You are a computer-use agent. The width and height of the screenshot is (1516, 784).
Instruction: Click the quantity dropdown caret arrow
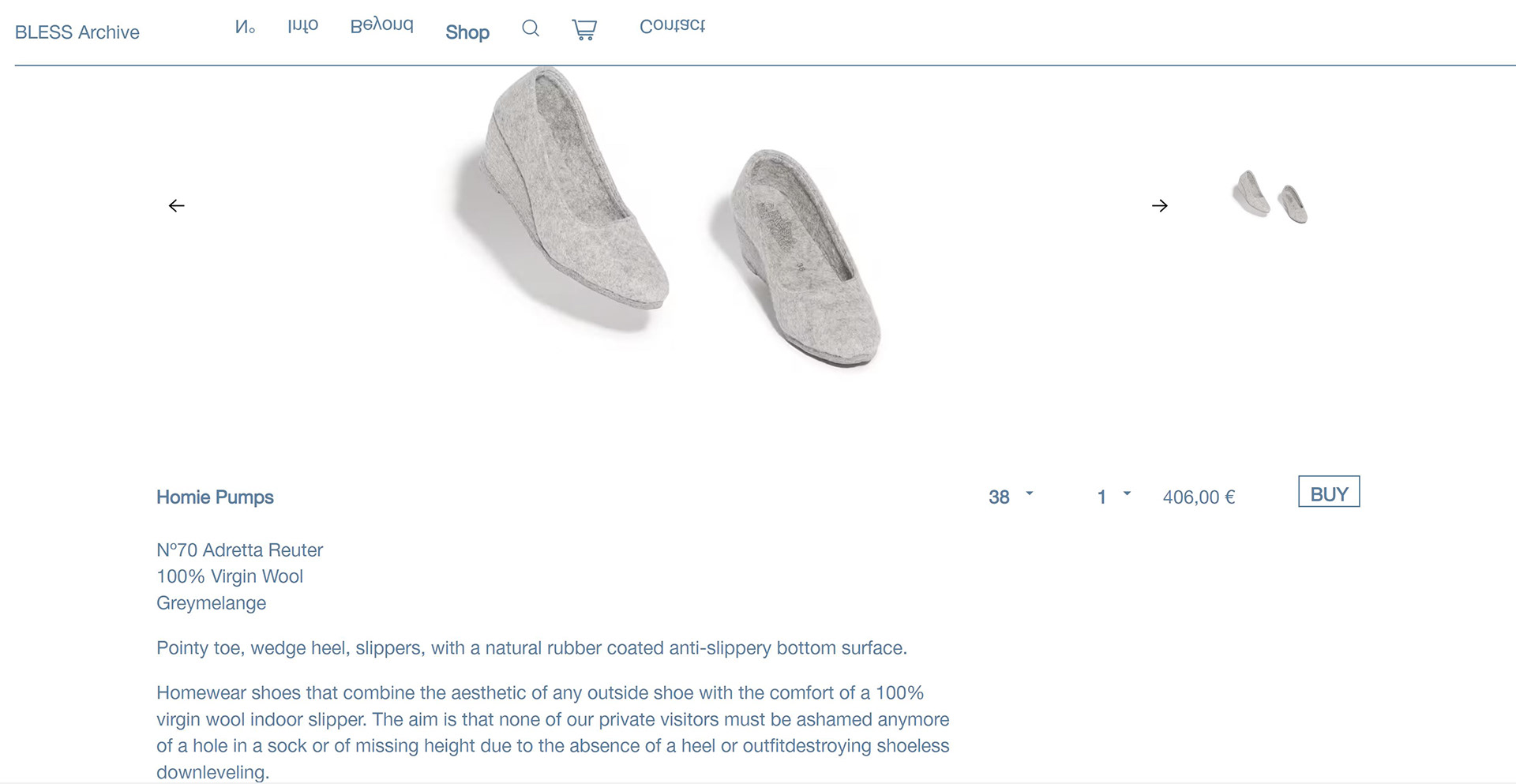pyautogui.click(x=1127, y=493)
